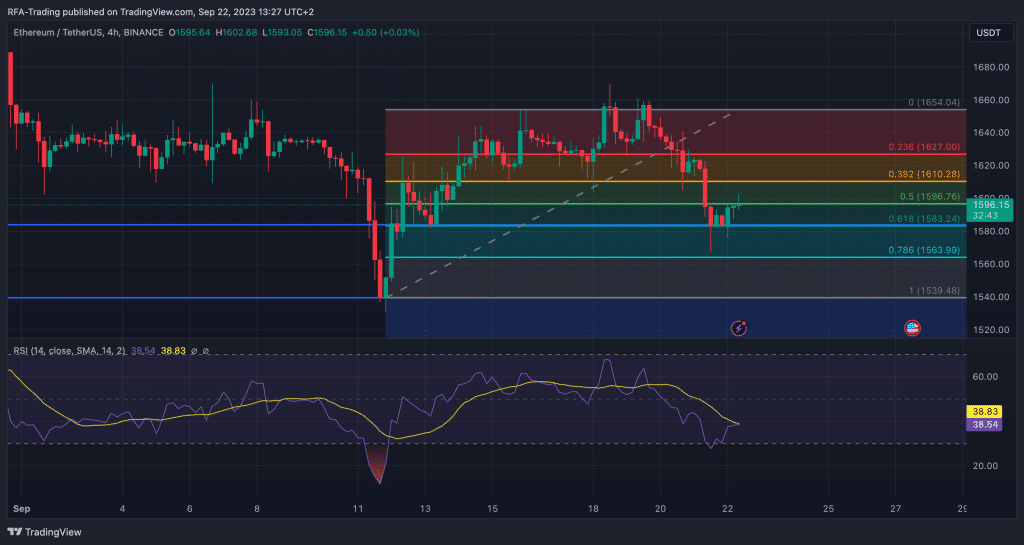Click the 60.00 label on RSI axis
Viewport: 1024px width, 545px height.
point(985,377)
